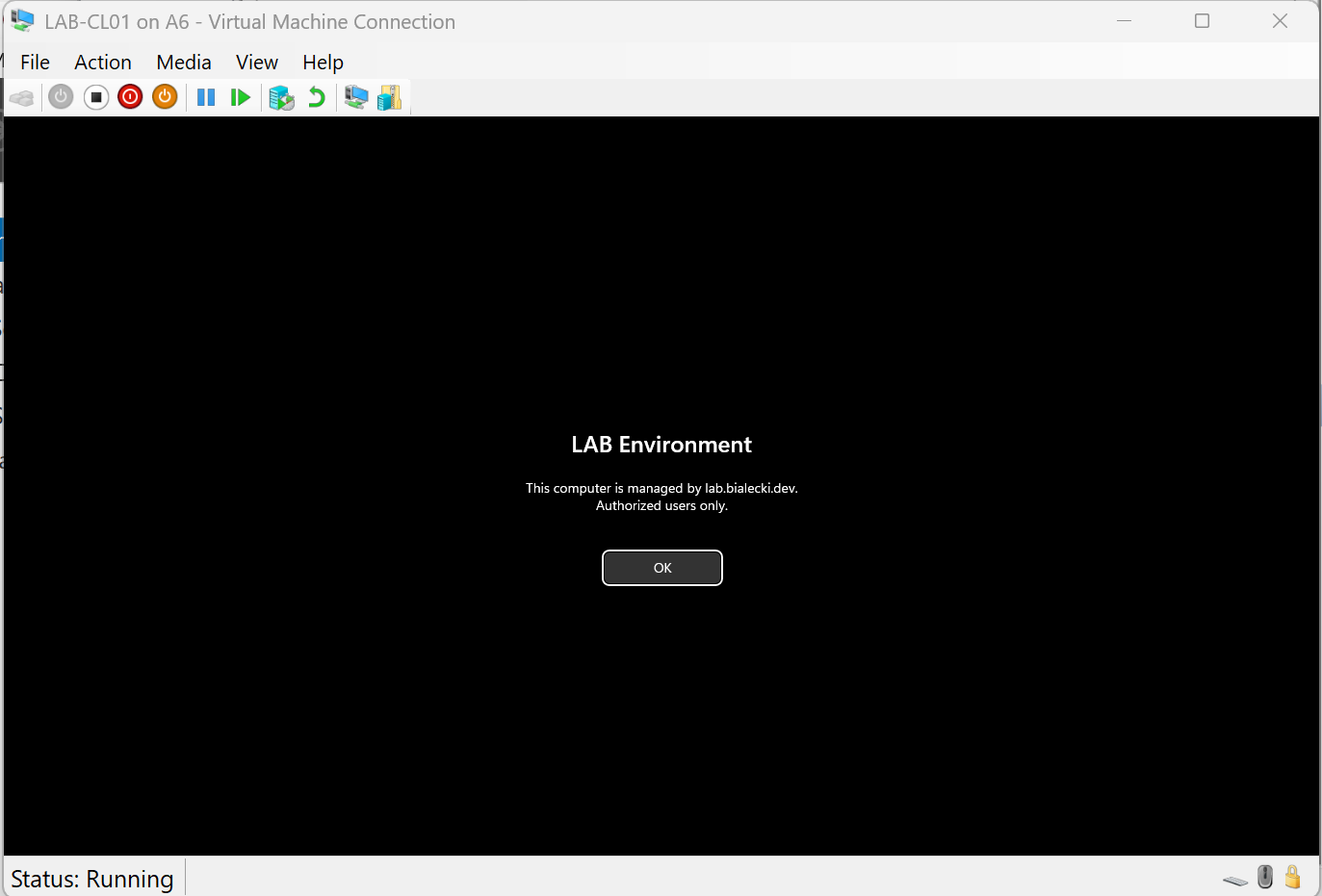The height and width of the screenshot is (896, 1322).
Task: Click the "Authorized users only." text
Action: point(661,505)
